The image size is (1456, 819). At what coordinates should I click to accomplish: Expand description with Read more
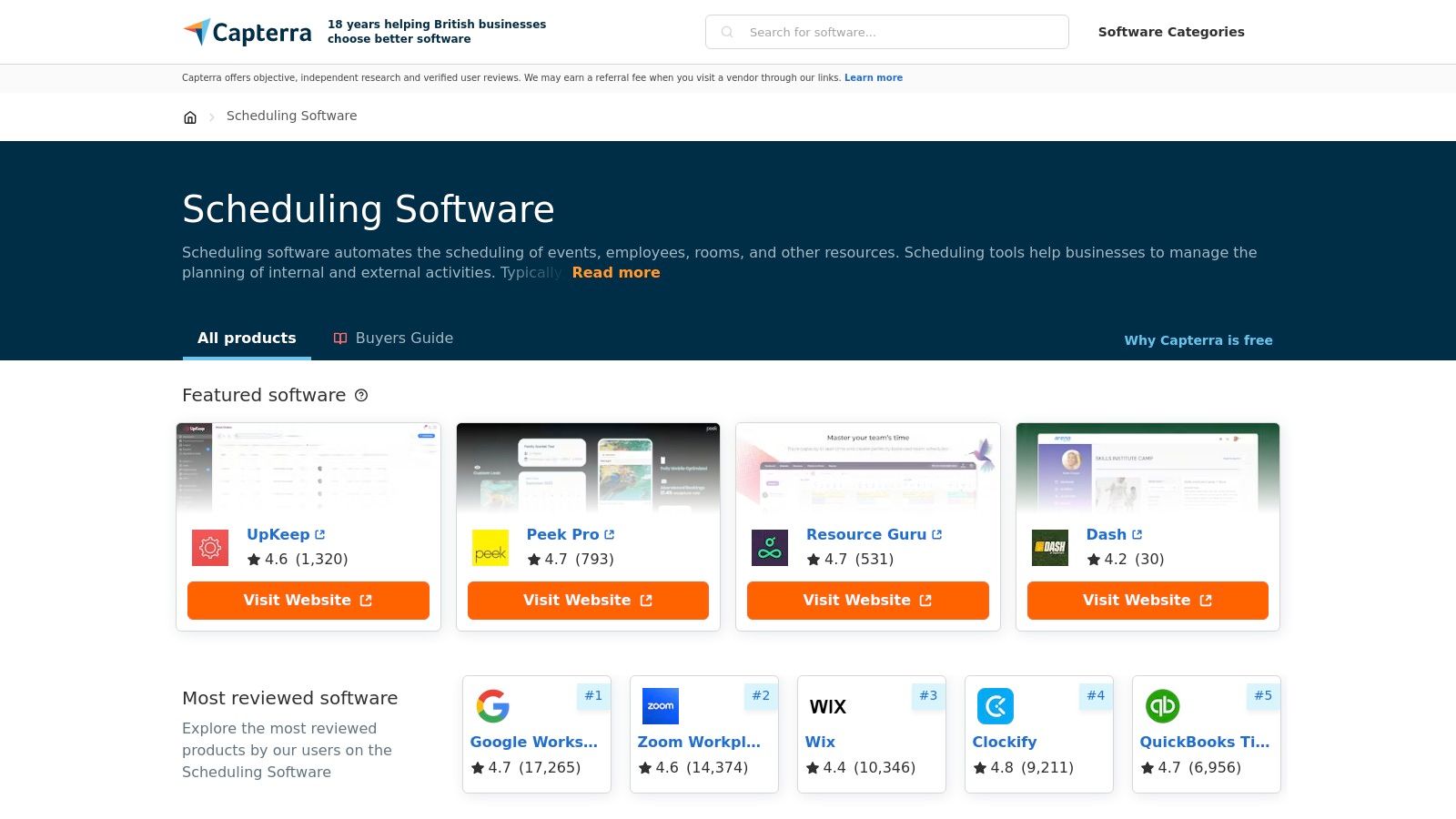click(x=616, y=273)
